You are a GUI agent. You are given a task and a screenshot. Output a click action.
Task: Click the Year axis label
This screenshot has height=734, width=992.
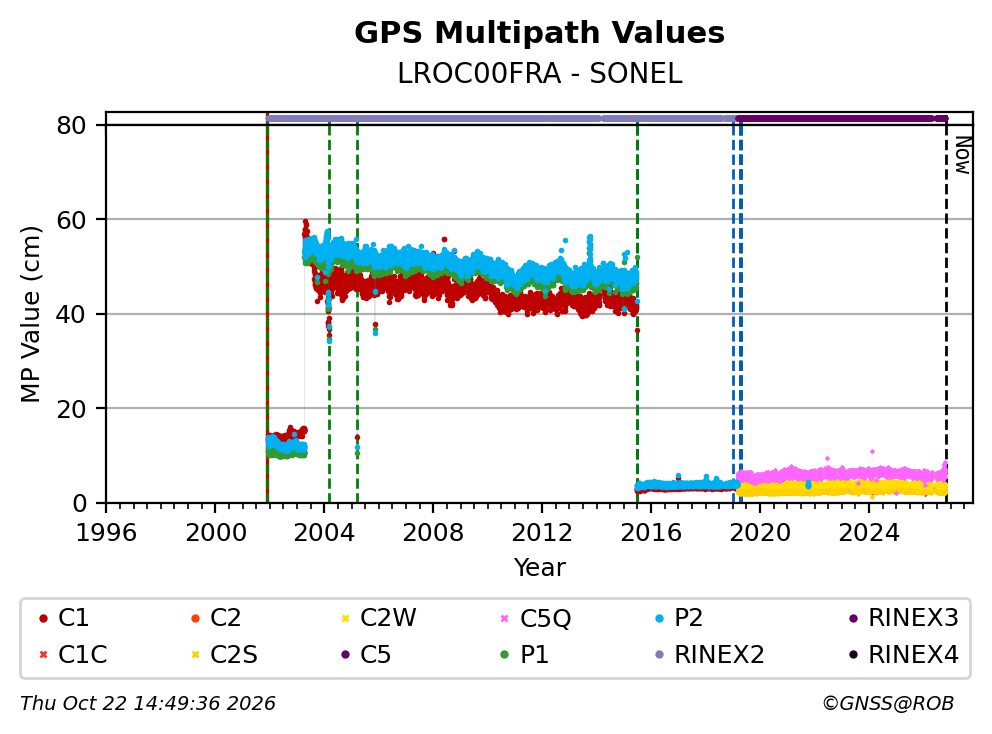pyautogui.click(x=539, y=567)
